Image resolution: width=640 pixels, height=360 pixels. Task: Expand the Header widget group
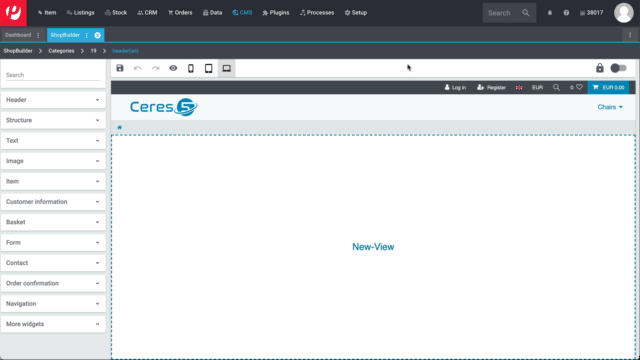coord(53,100)
